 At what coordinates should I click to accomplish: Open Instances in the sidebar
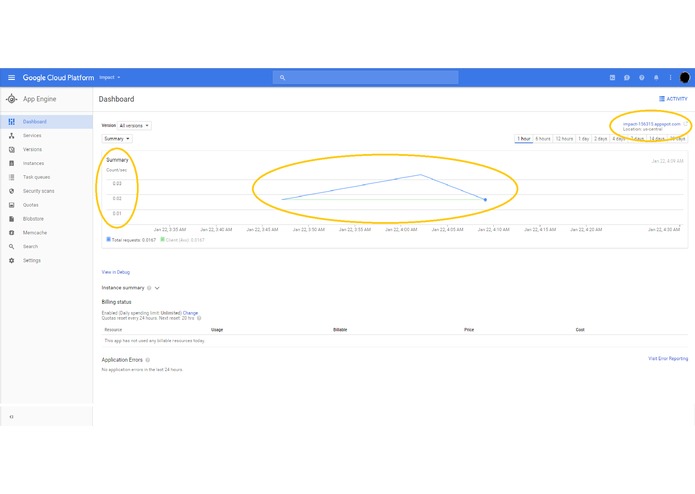(x=47, y=163)
